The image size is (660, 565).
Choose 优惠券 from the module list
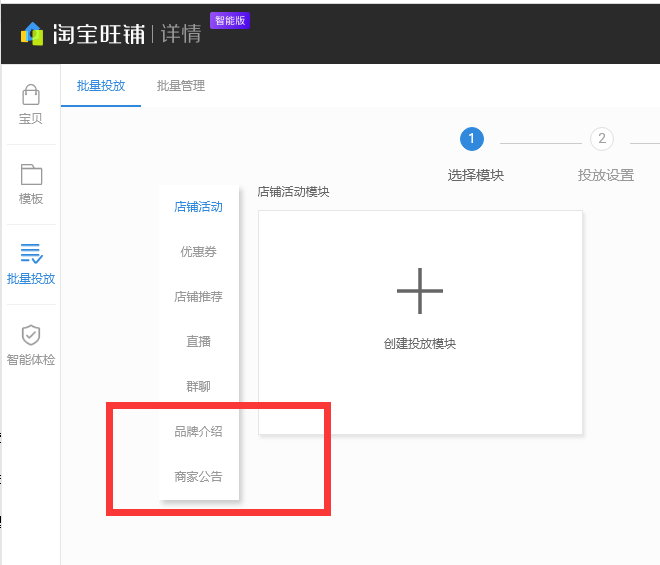[198, 252]
